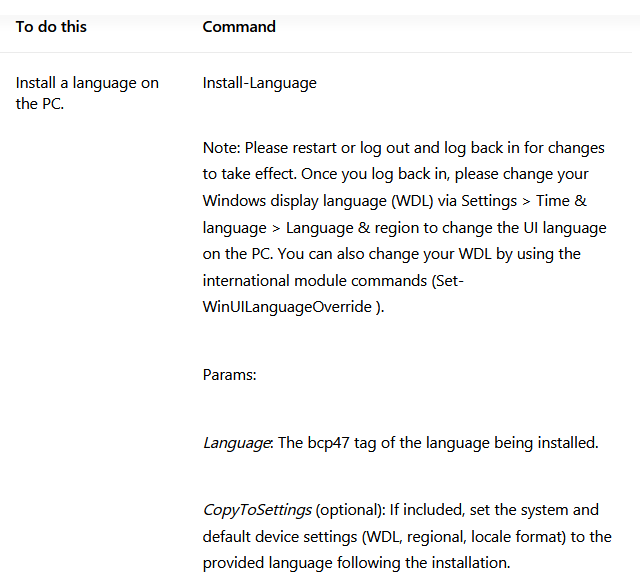640x580 pixels.
Task: Click "Settings" in the Settings > Time path
Action: (x=489, y=201)
